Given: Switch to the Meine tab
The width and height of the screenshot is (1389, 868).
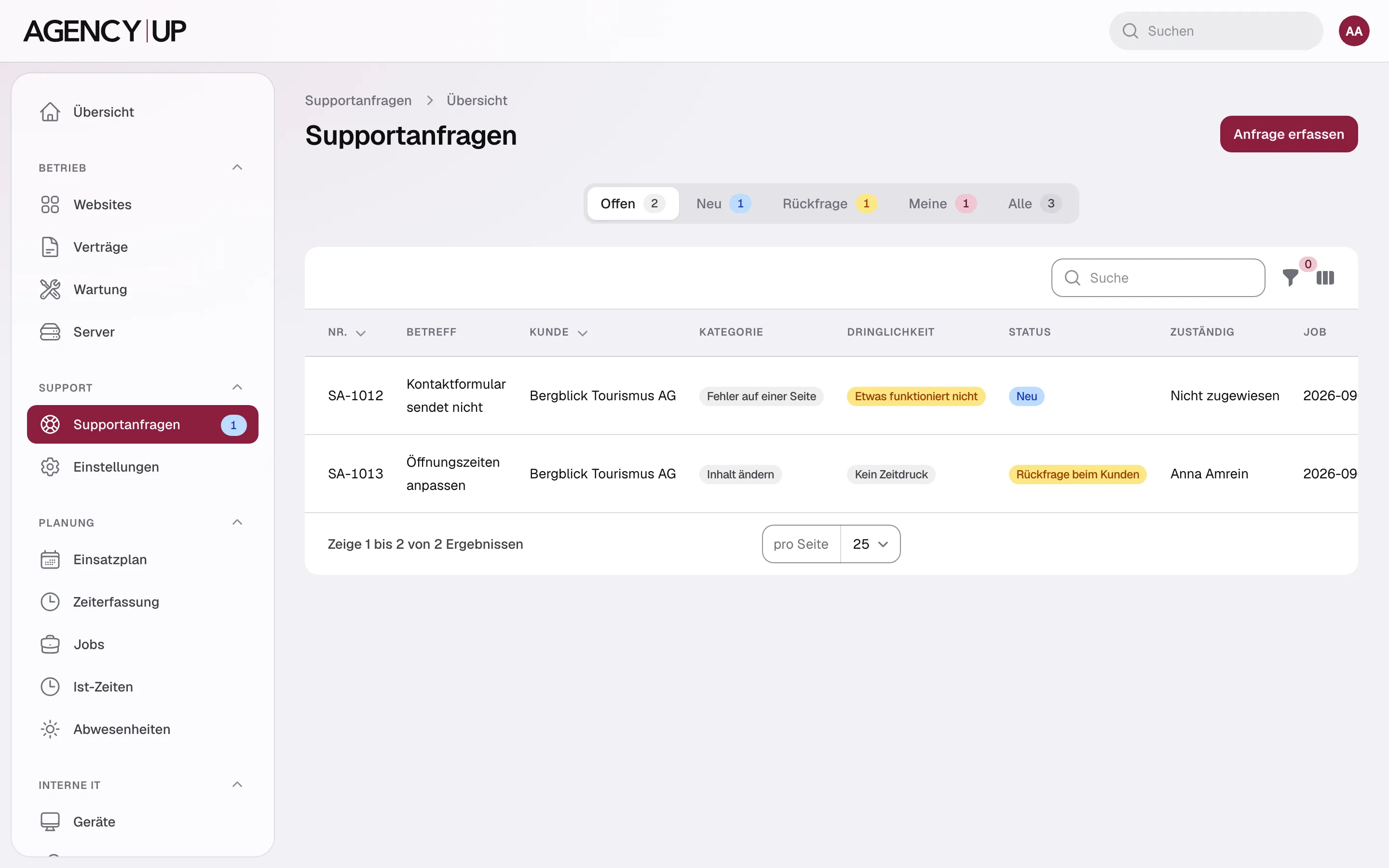Looking at the screenshot, I should click(942, 203).
